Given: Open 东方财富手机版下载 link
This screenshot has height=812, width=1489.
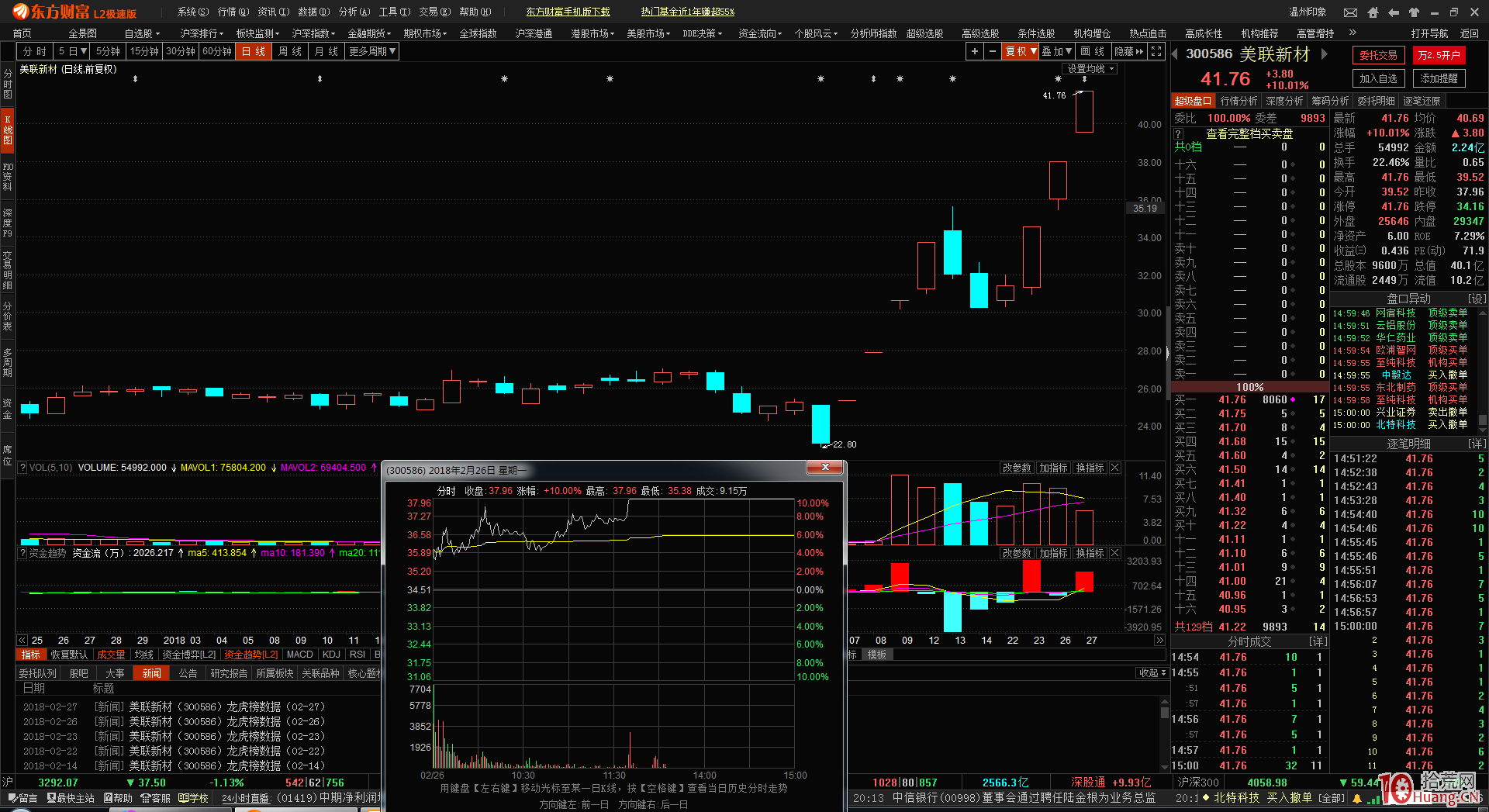Looking at the screenshot, I should coord(568,12).
